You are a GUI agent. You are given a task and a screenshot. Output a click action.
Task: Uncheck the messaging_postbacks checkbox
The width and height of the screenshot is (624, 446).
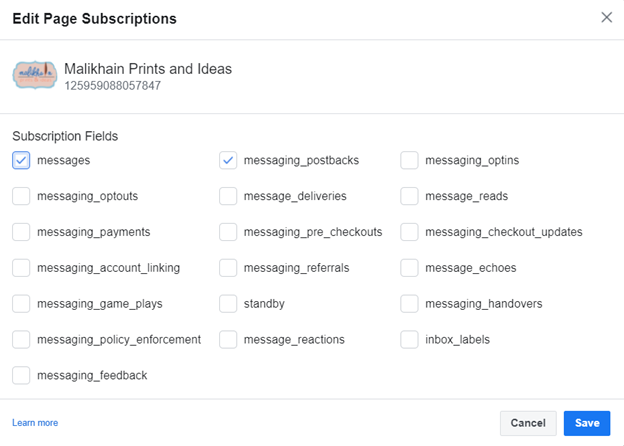(x=228, y=160)
